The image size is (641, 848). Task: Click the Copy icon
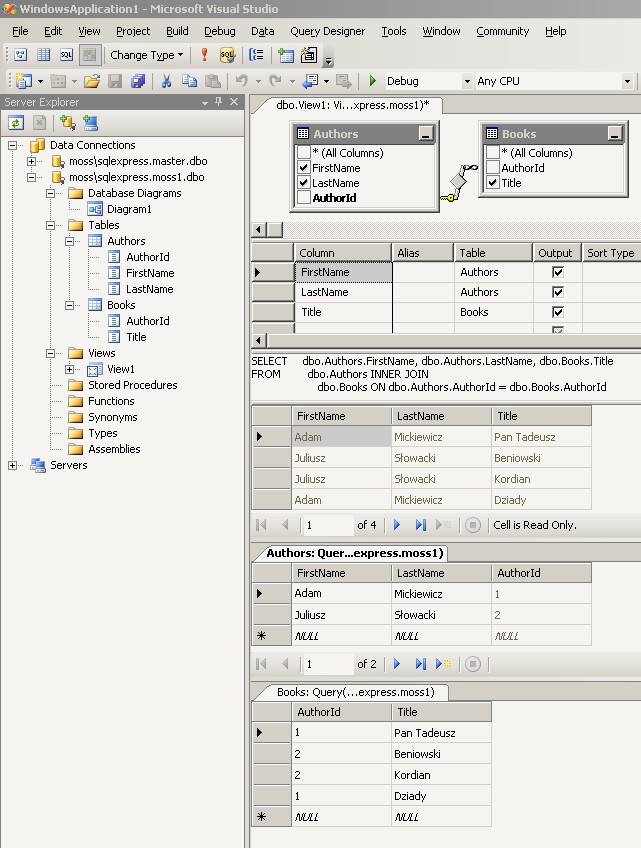click(189, 81)
